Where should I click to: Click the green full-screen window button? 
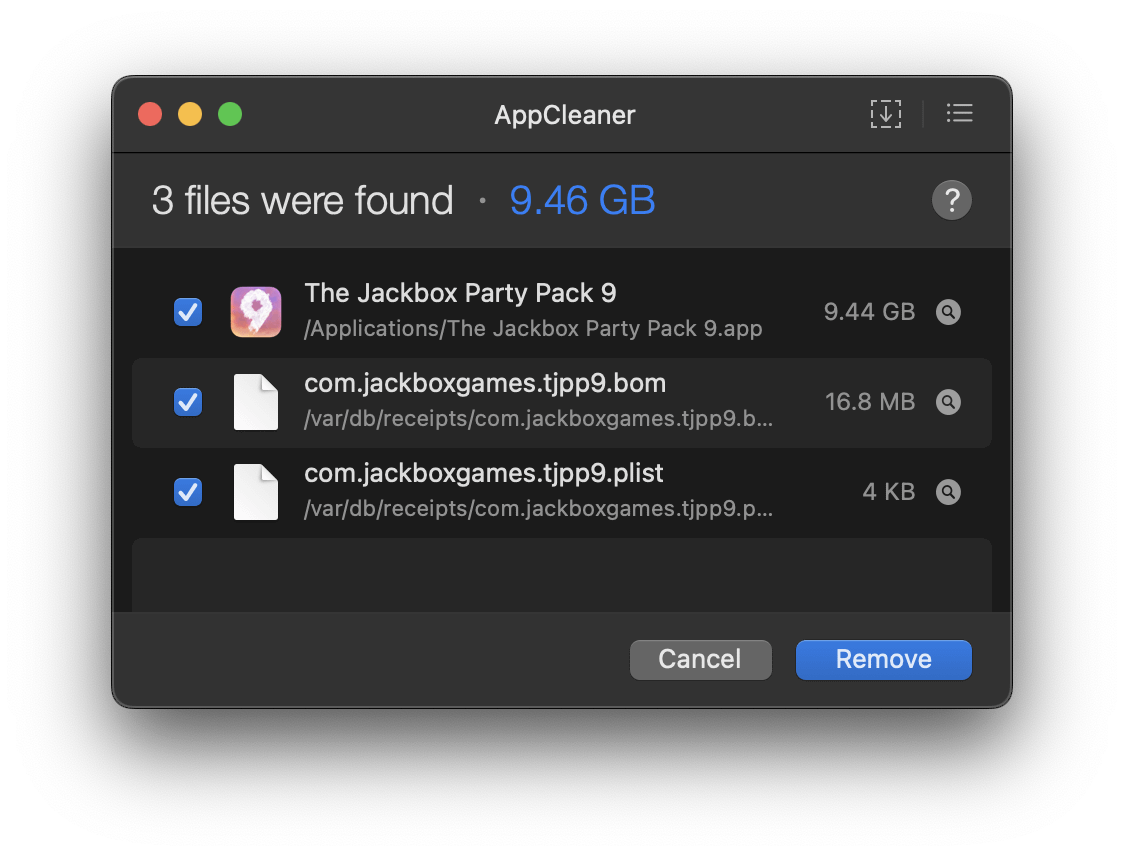pyautogui.click(x=230, y=115)
